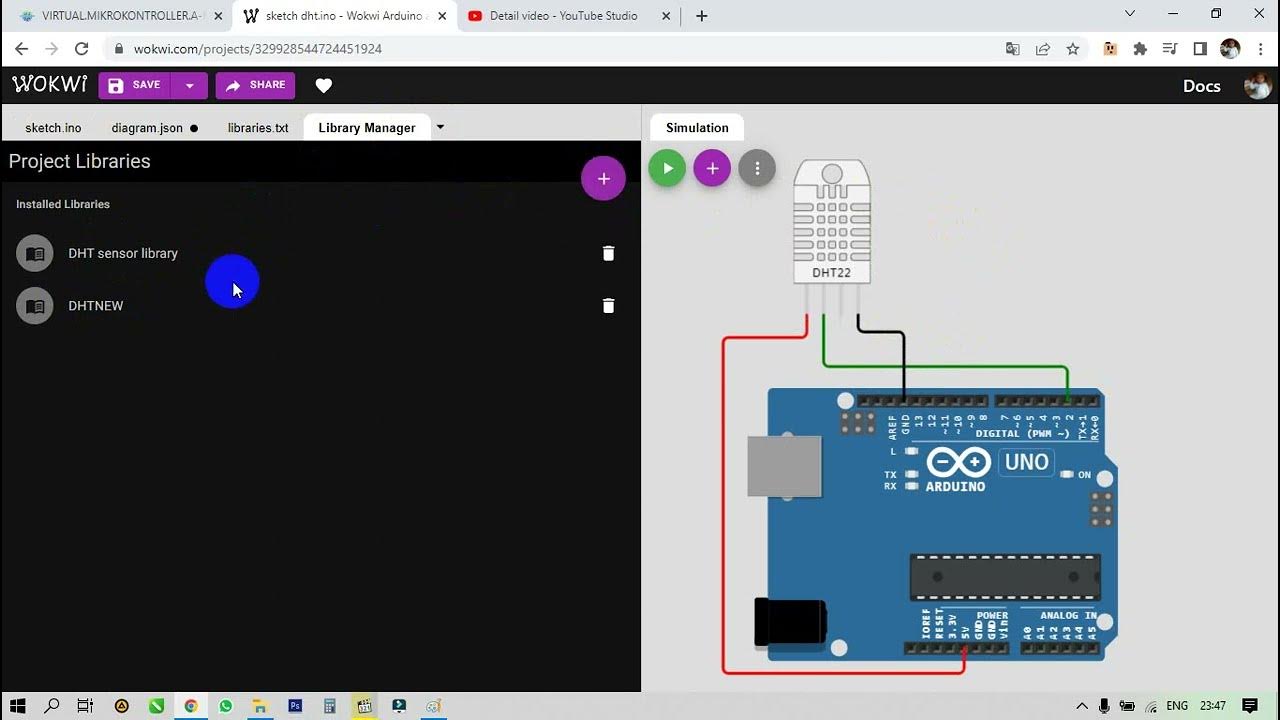Share this page from the address bar

(x=1042, y=48)
